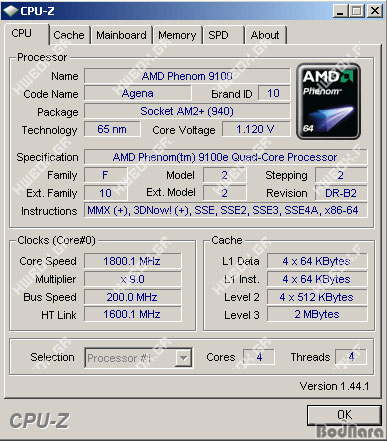Click the Core Voltage value 1.120 V
This screenshot has height=441, width=387.
pyautogui.click(x=256, y=129)
